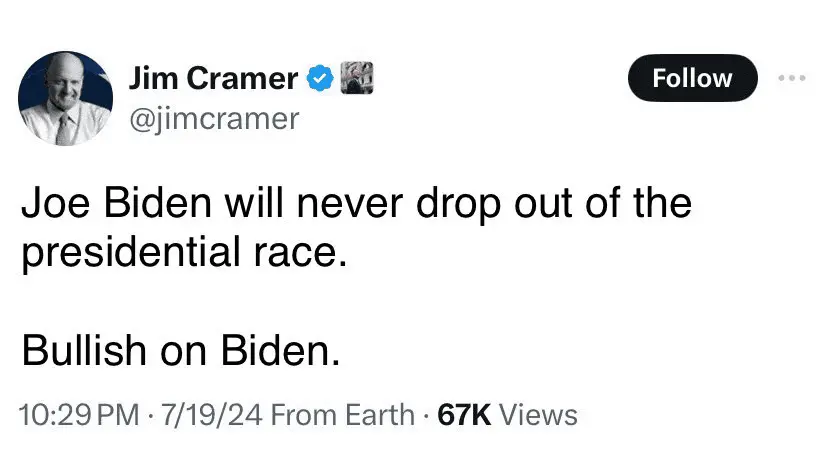
Task: Click the small affiliation badge image
Action: [x=357, y=77]
